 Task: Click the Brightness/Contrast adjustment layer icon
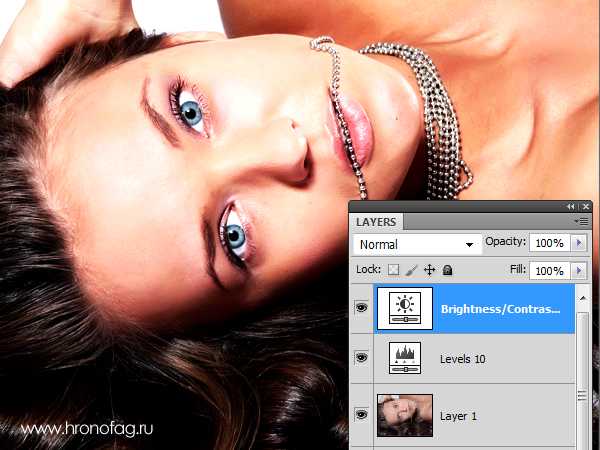[x=405, y=308]
